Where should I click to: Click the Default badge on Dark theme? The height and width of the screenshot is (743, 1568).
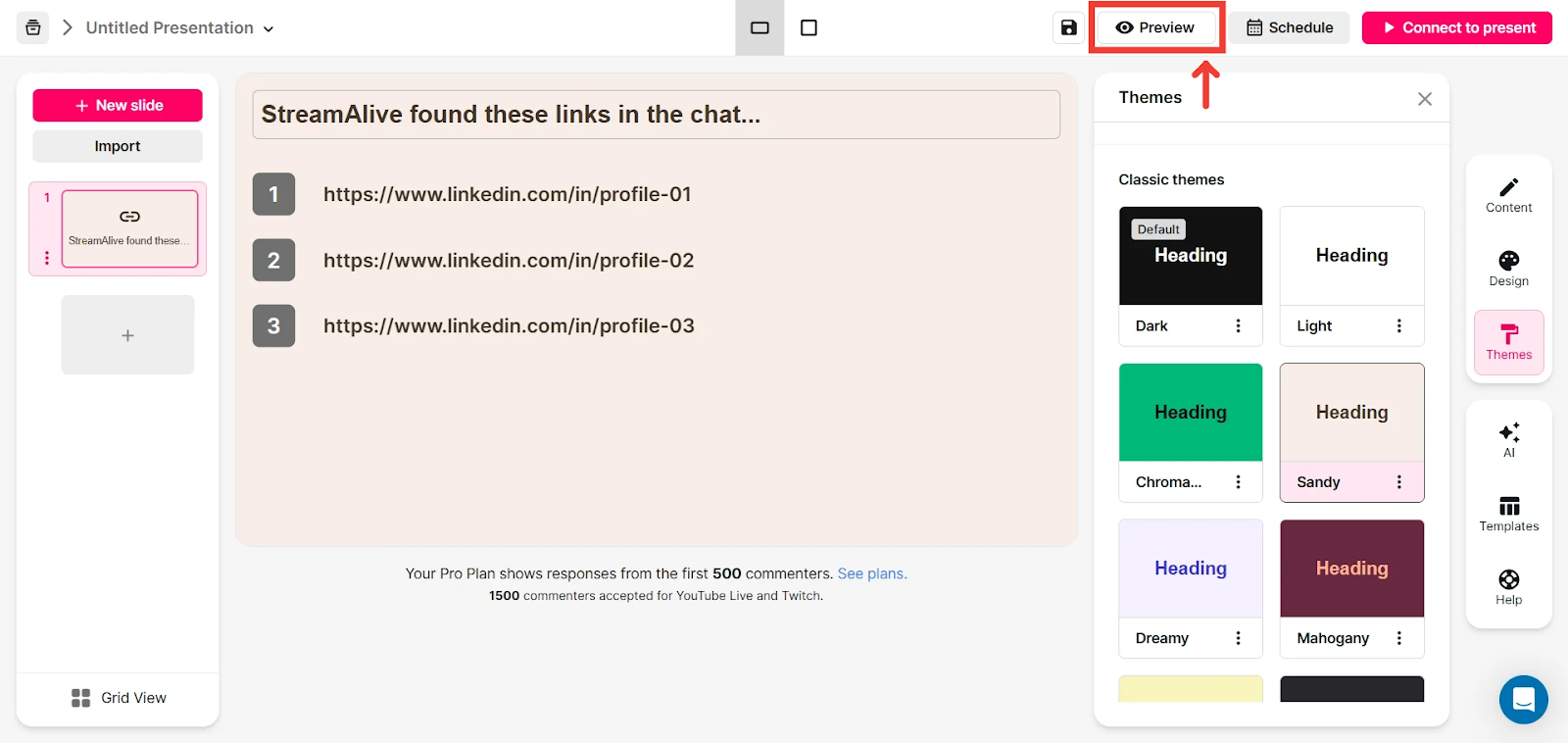(1158, 229)
